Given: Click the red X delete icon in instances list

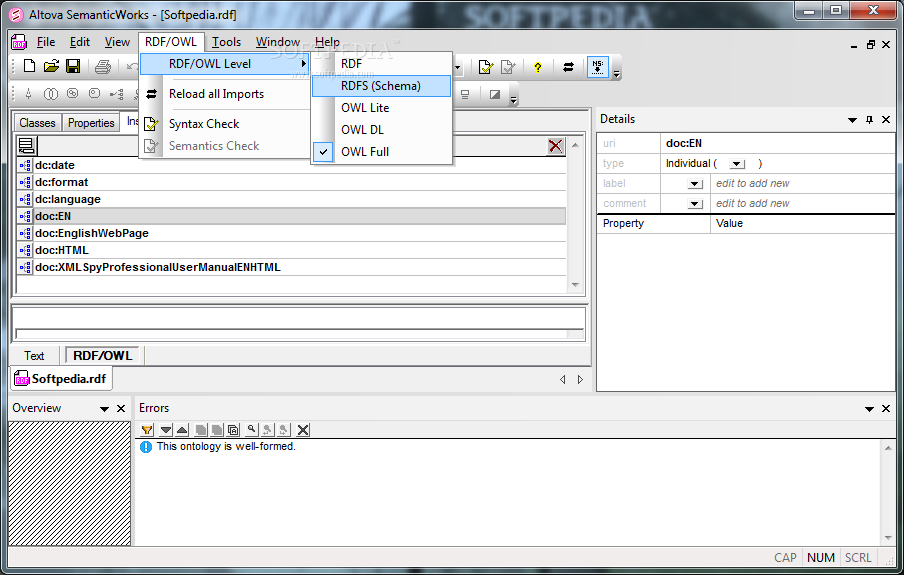Looking at the screenshot, I should [556, 146].
